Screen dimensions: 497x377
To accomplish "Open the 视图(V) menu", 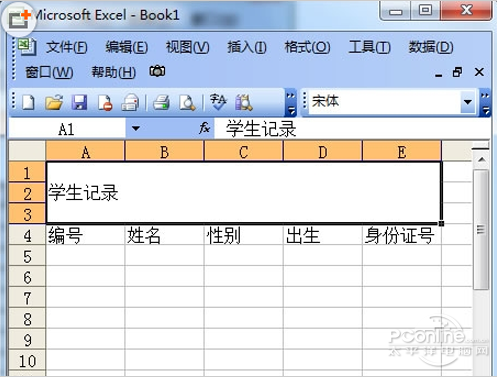I will 188,47.
